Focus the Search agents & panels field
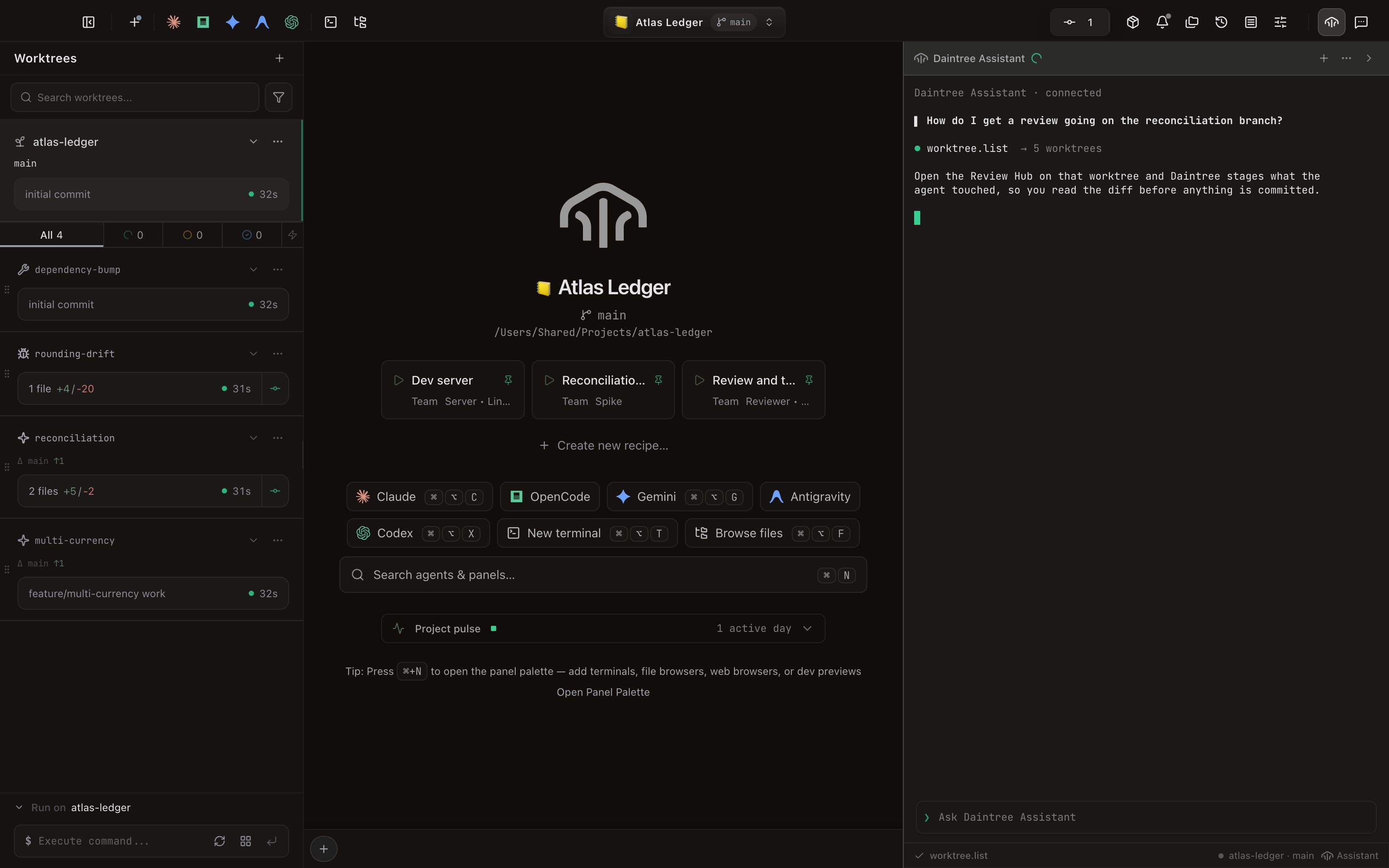 tap(603, 575)
